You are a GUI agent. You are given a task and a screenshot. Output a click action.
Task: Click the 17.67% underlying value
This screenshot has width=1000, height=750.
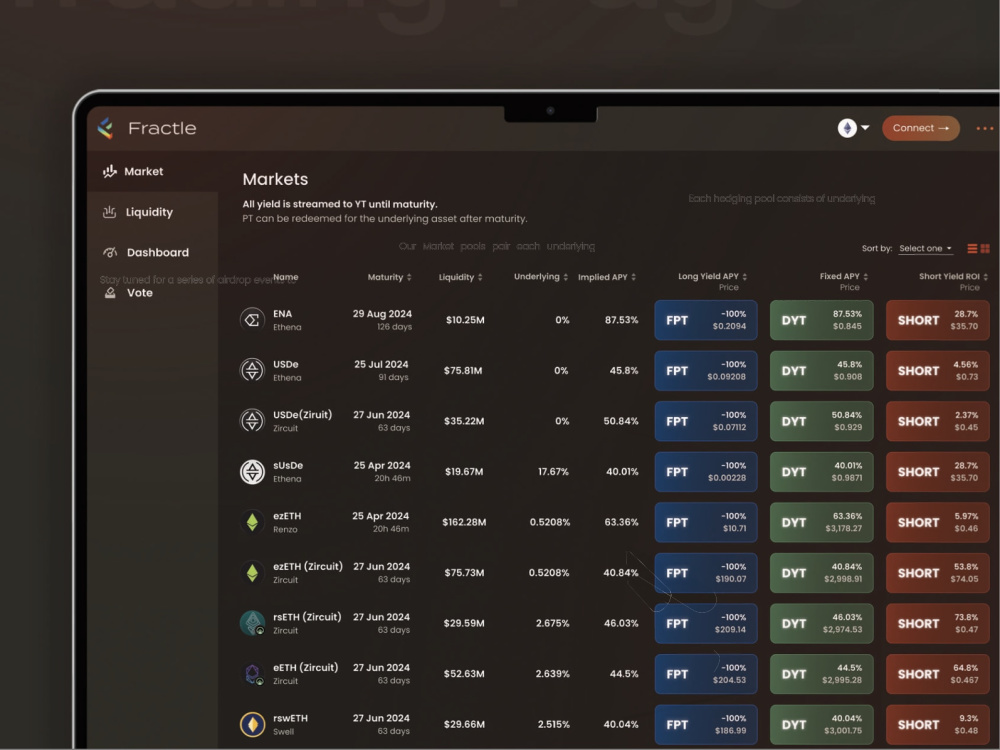tap(553, 471)
